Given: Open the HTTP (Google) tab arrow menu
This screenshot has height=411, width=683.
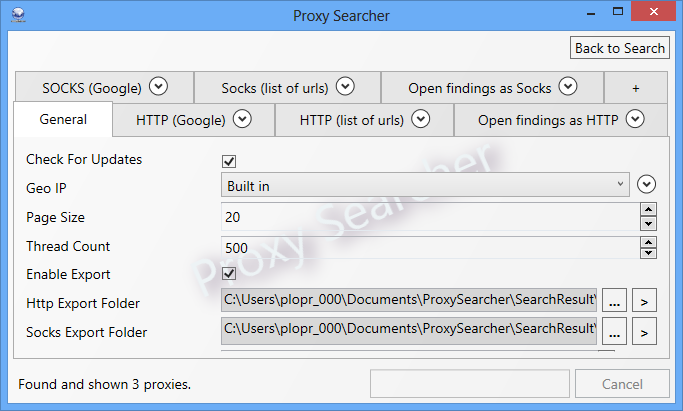Looking at the screenshot, I should [242, 119].
